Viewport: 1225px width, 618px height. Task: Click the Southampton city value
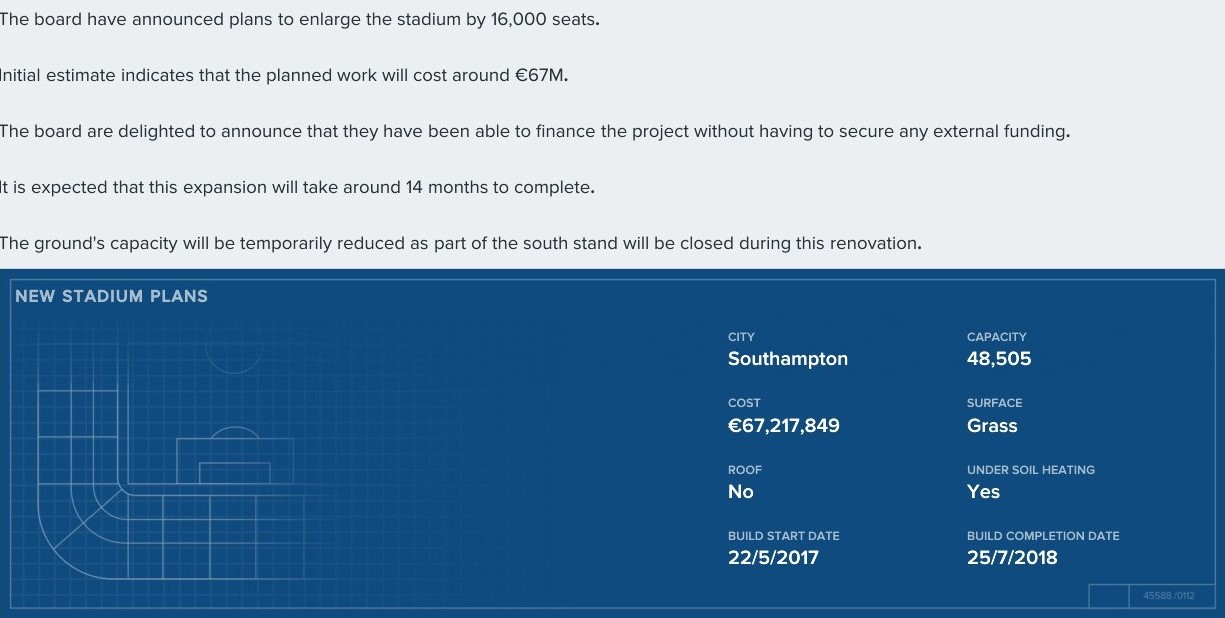point(788,359)
